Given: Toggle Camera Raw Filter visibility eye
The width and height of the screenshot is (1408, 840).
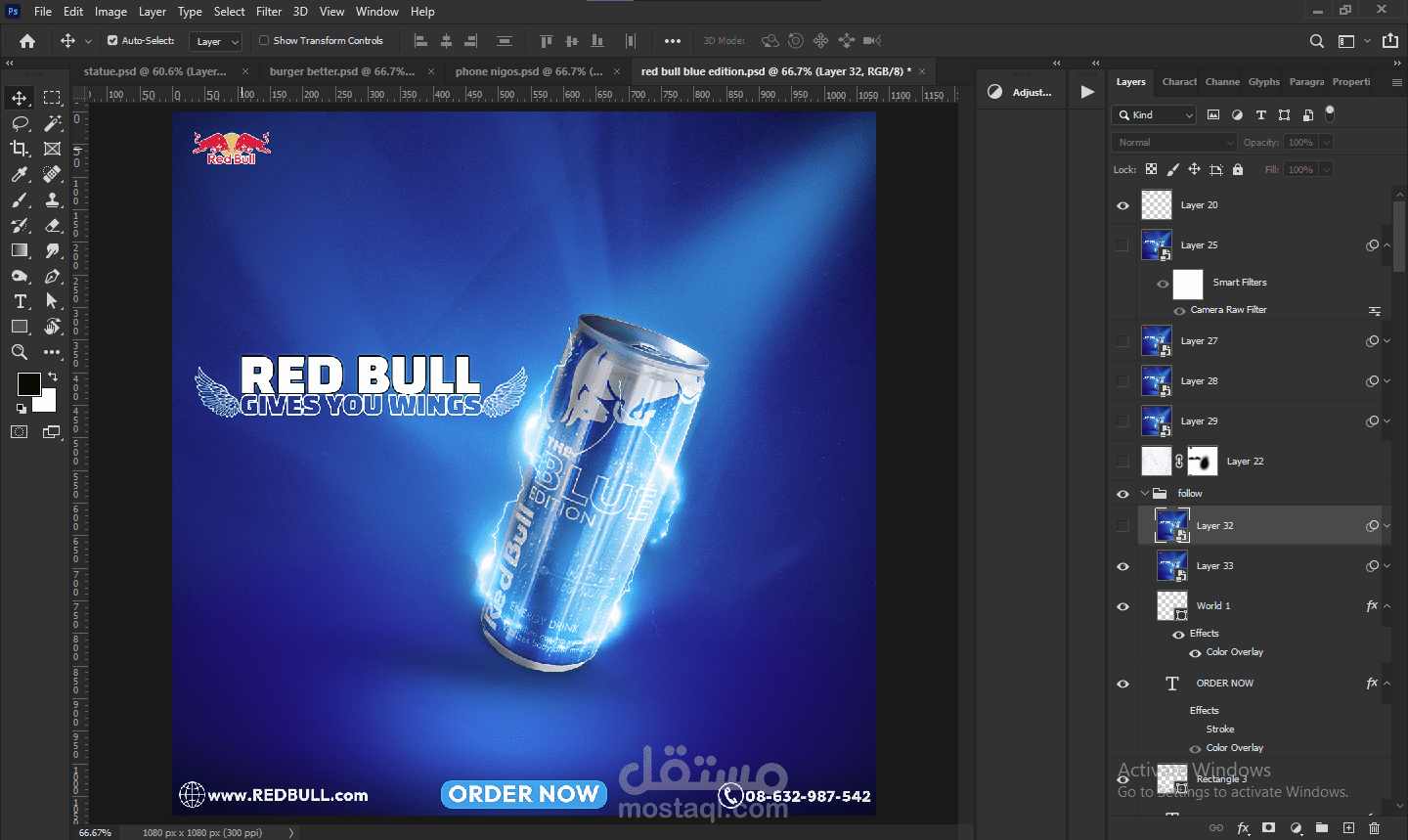Looking at the screenshot, I should click(x=1179, y=310).
